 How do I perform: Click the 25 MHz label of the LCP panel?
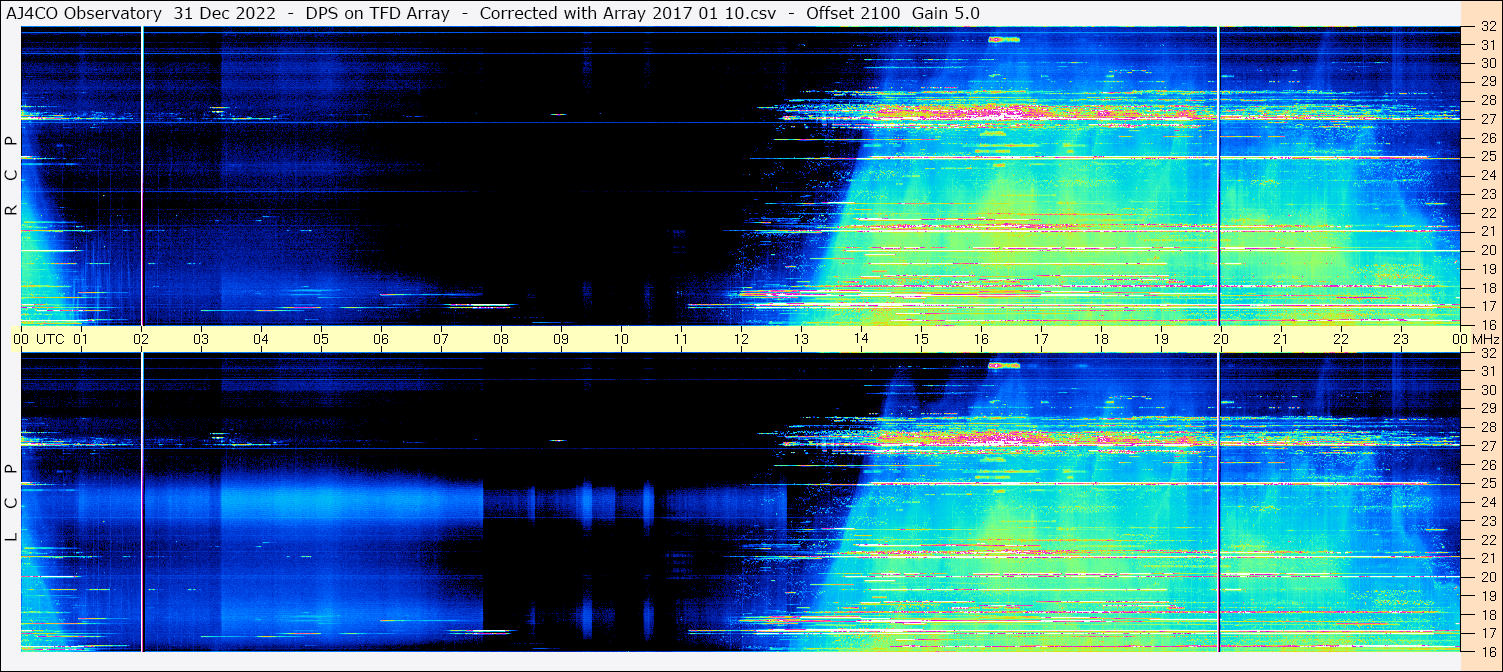[1487, 484]
